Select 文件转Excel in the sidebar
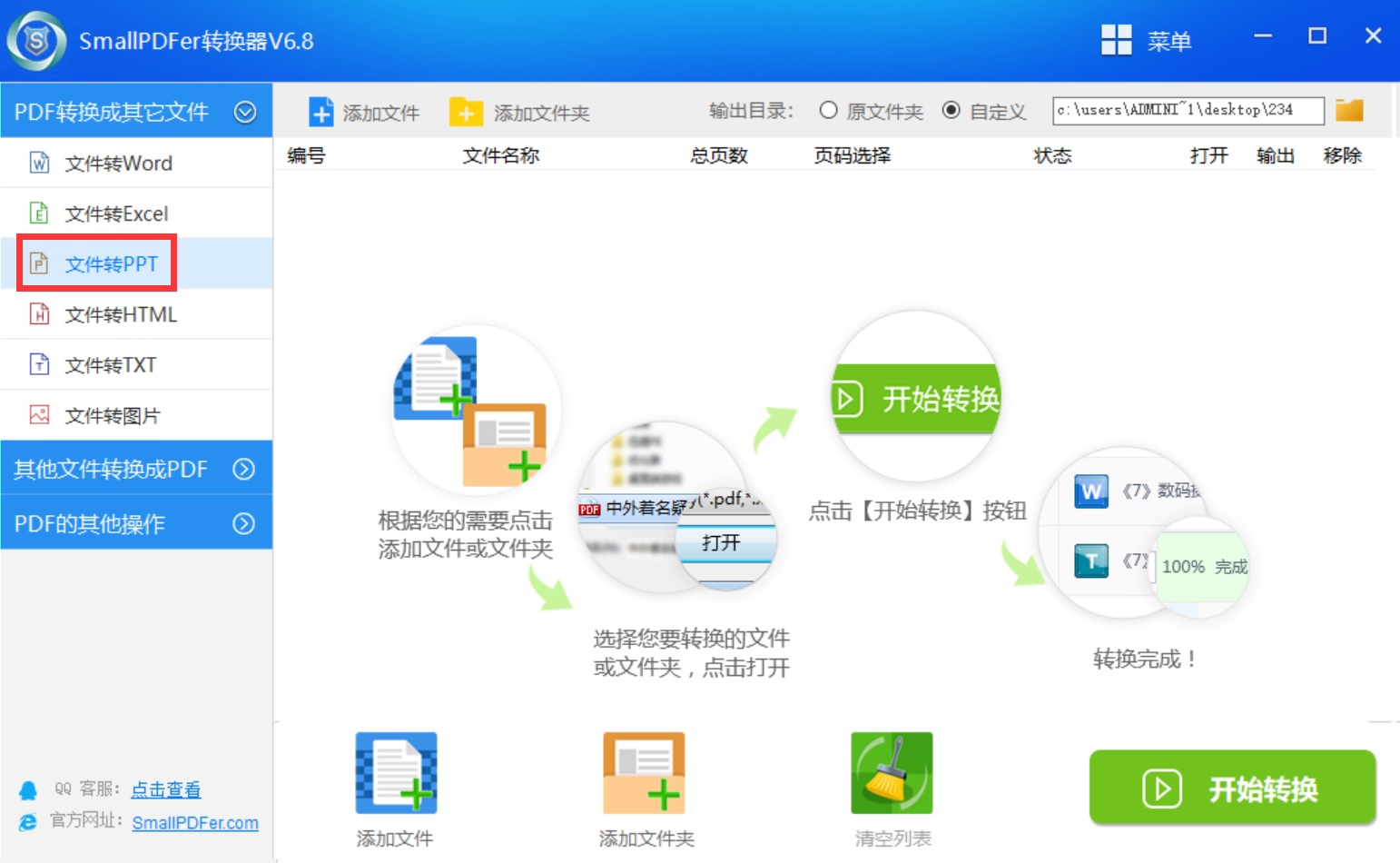This screenshot has height=863, width=1400. [136, 213]
